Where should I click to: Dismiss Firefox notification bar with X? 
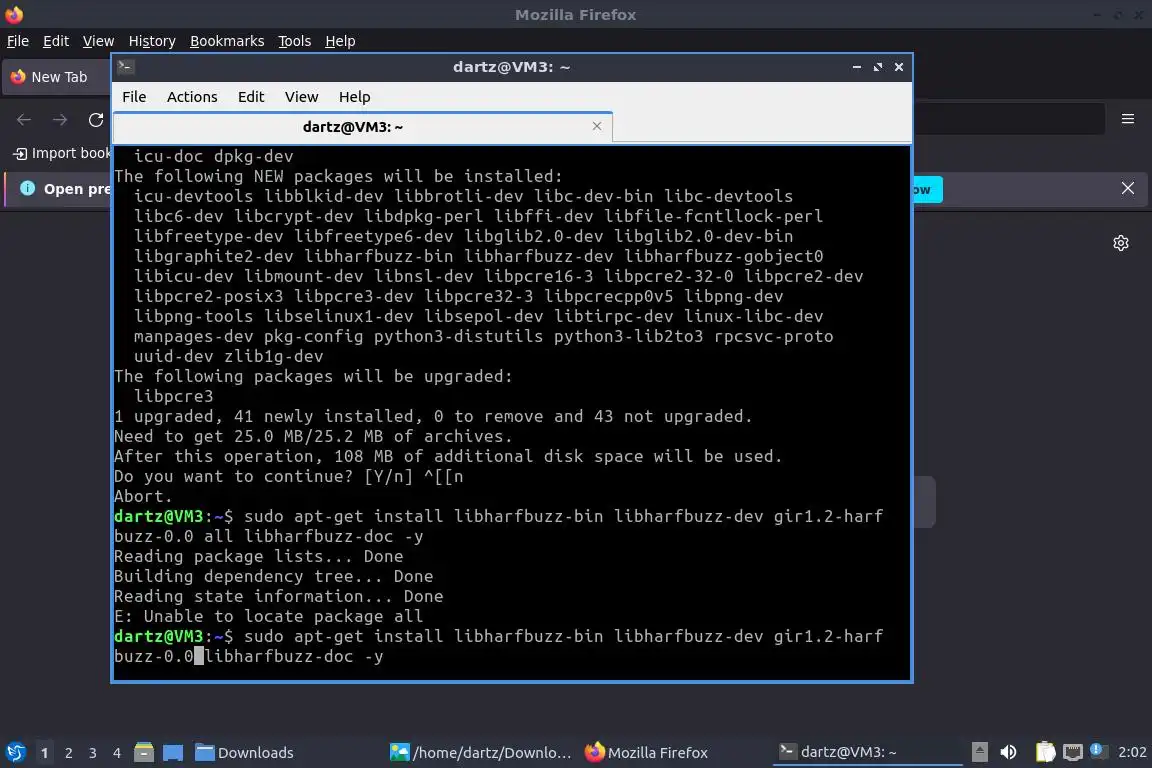coord(1128,188)
